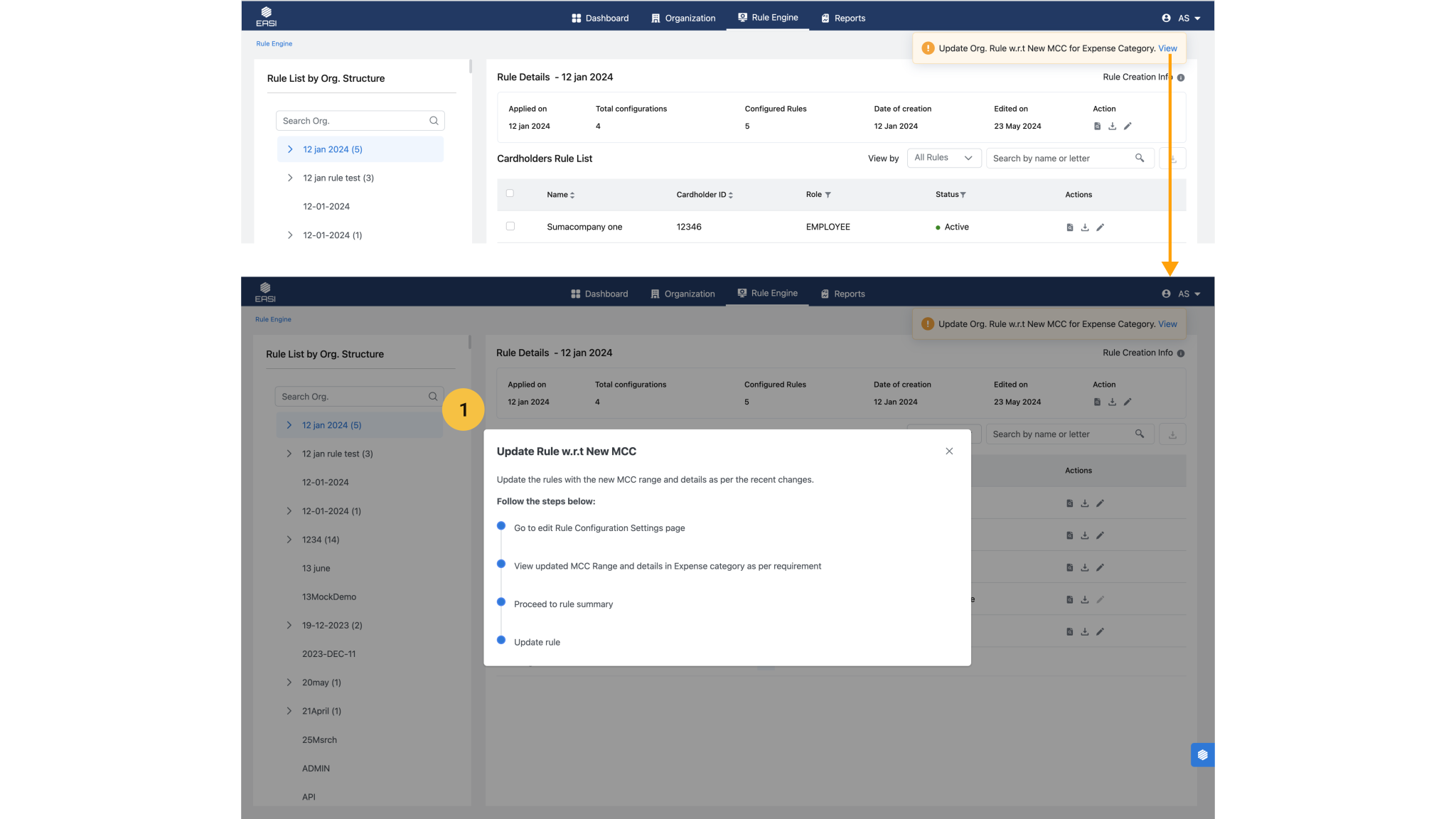Close the Update Rule w.r.t New MCC dialog
The height and width of the screenshot is (819, 1456).
pyautogui.click(x=949, y=451)
